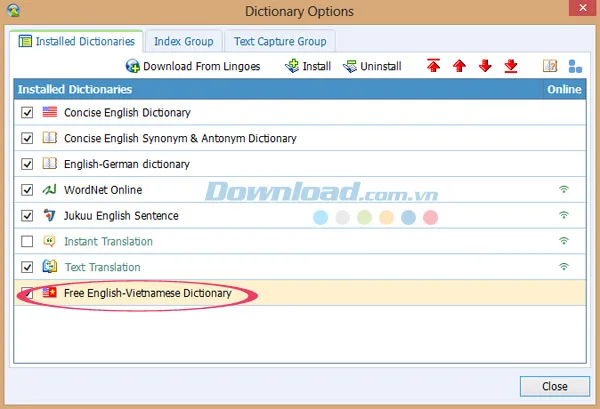Click the online signal icon for WordNet Online
Screen dimensions: 600x409
[x=564, y=189]
